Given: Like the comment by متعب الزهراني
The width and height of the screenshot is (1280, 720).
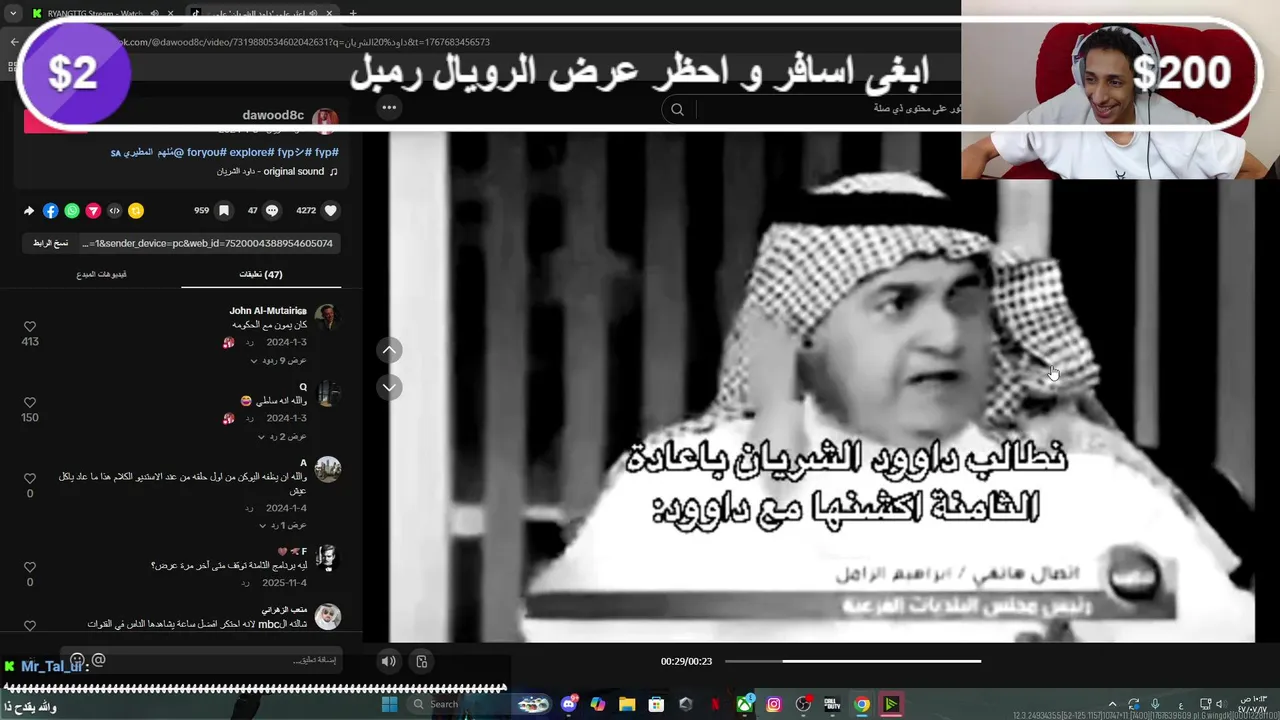Looking at the screenshot, I should click(x=30, y=626).
